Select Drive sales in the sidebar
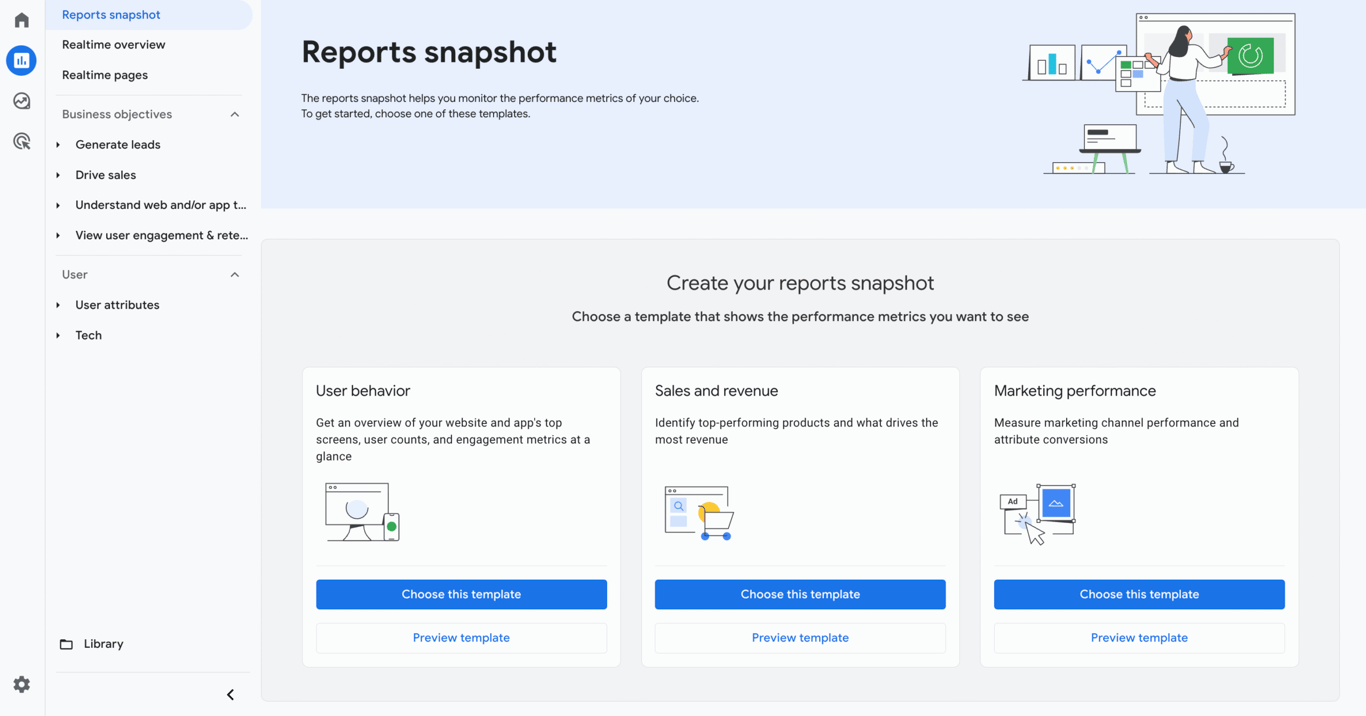 coord(106,174)
